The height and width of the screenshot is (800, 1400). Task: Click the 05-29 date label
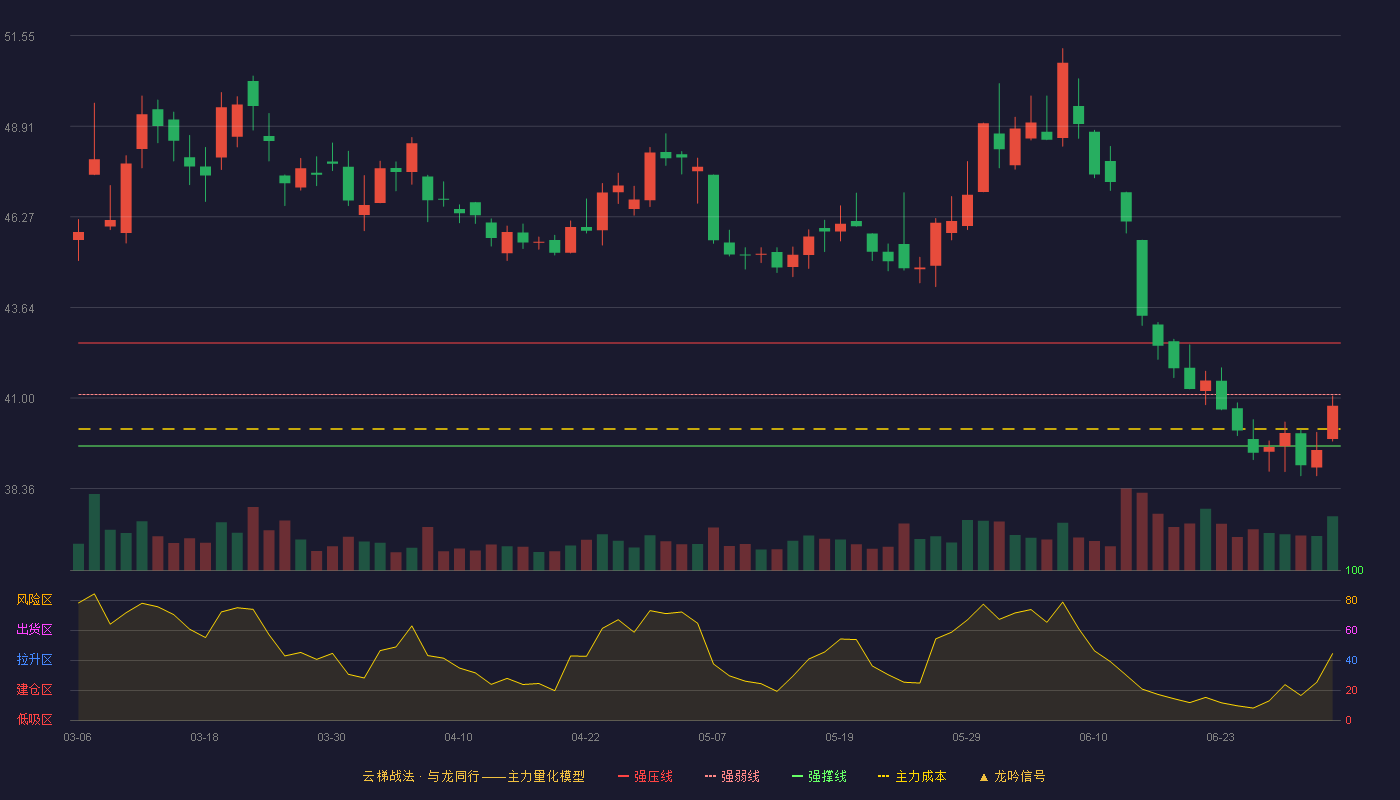click(966, 737)
